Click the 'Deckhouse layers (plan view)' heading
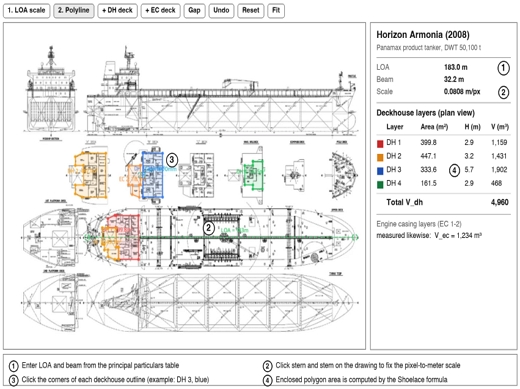The image size is (520, 389). [x=425, y=113]
